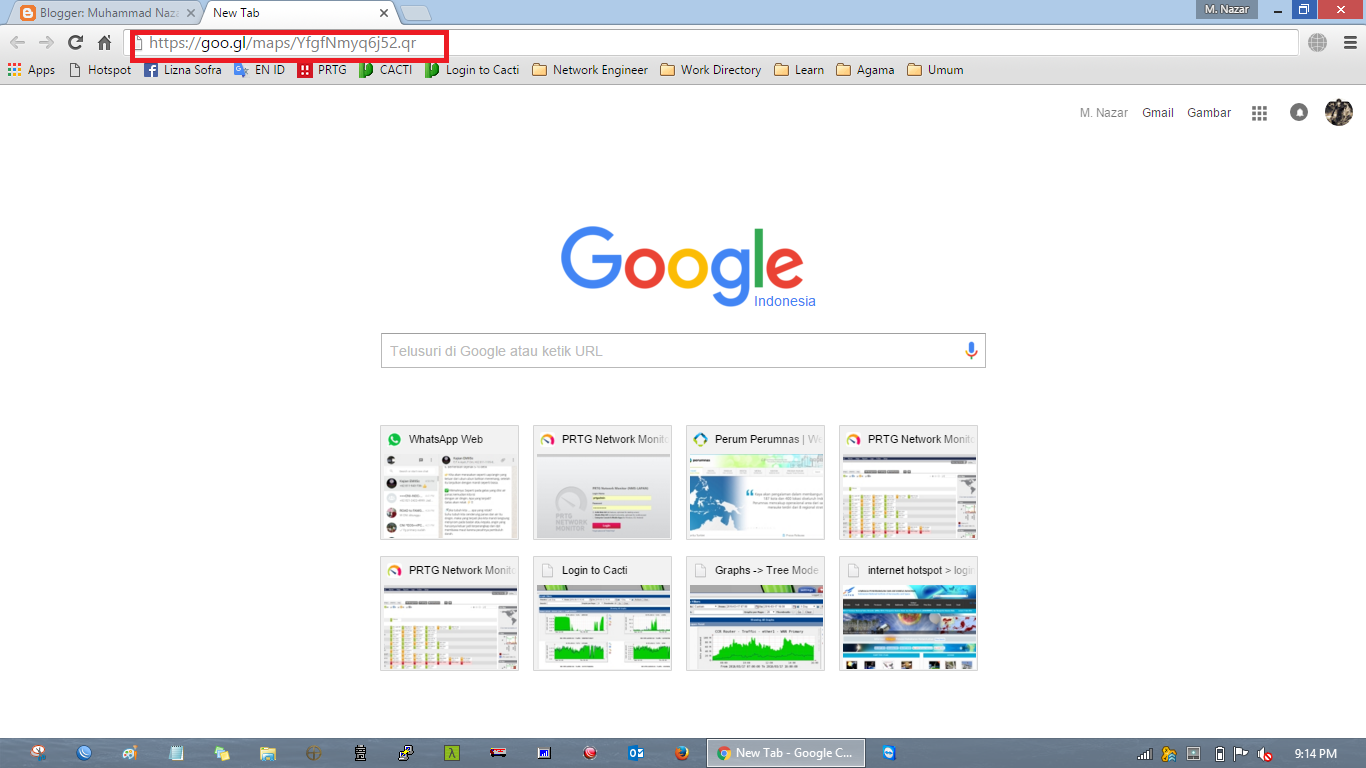The width and height of the screenshot is (1366, 768).
Task: Click the Google search box
Action: [683, 351]
